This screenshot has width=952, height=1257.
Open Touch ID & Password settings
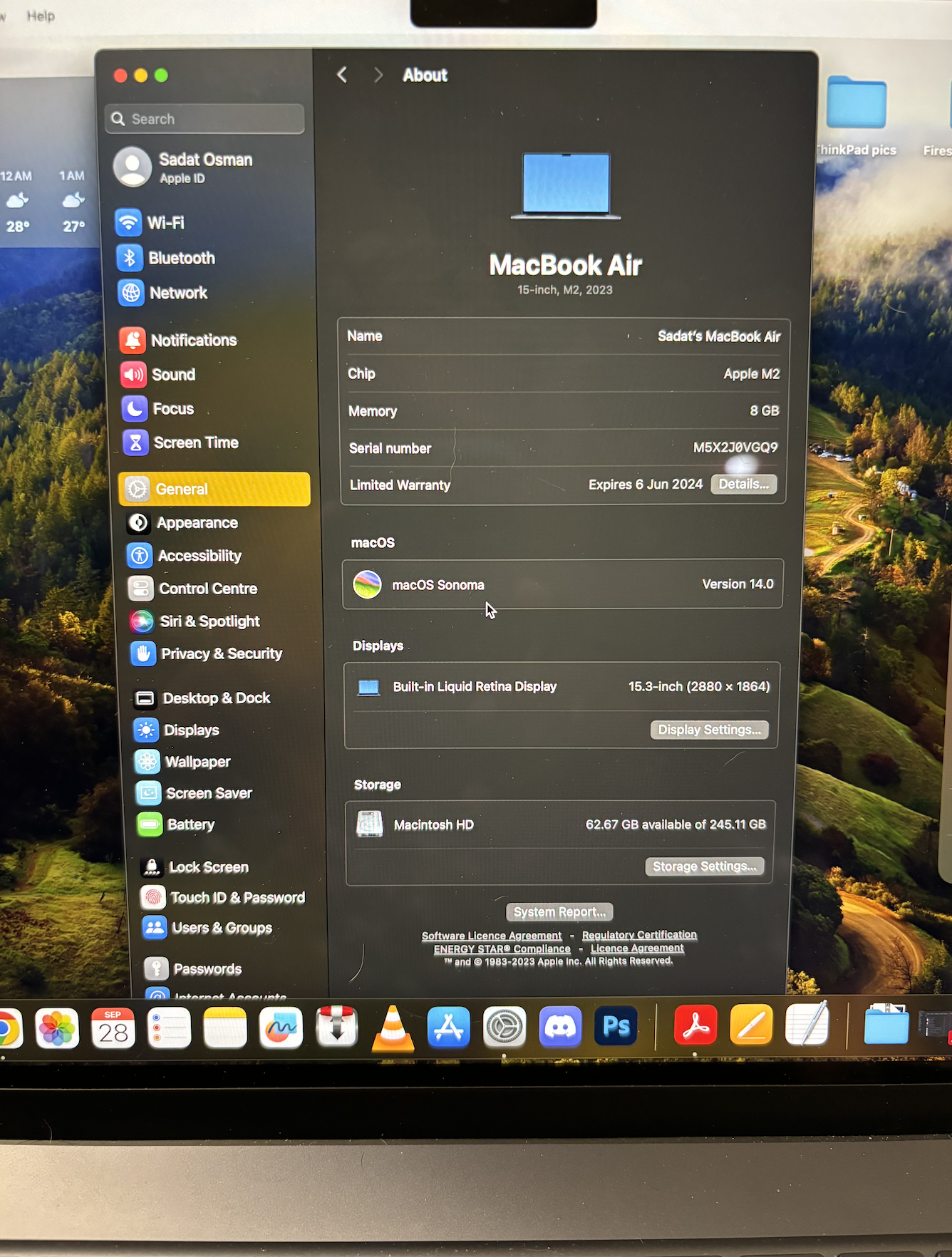tap(223, 898)
